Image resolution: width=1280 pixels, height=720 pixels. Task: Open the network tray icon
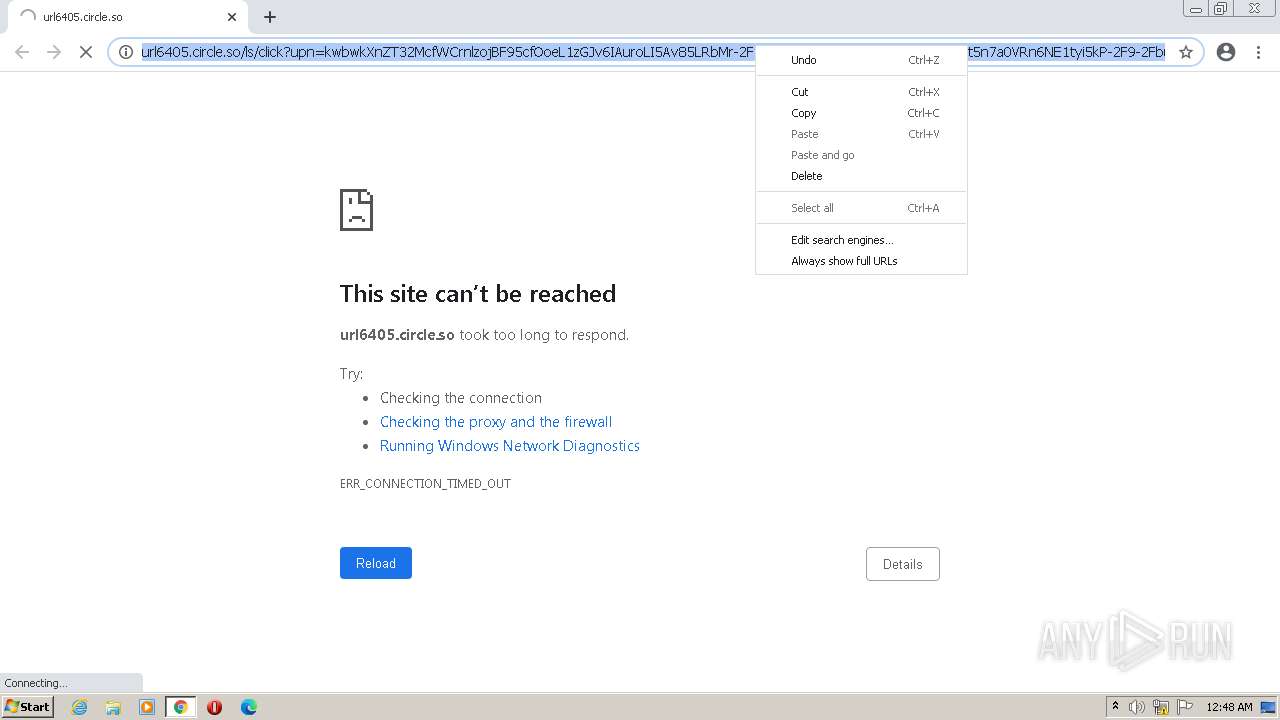click(x=1161, y=707)
